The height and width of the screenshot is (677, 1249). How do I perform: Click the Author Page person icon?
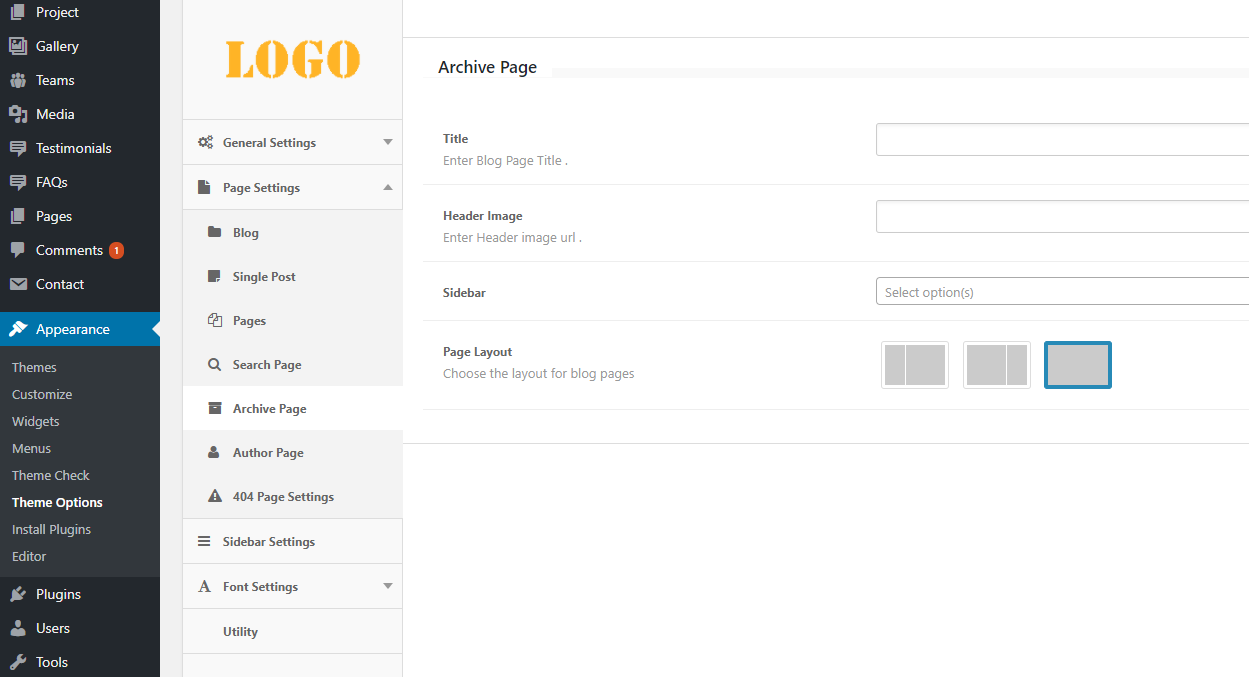click(214, 453)
